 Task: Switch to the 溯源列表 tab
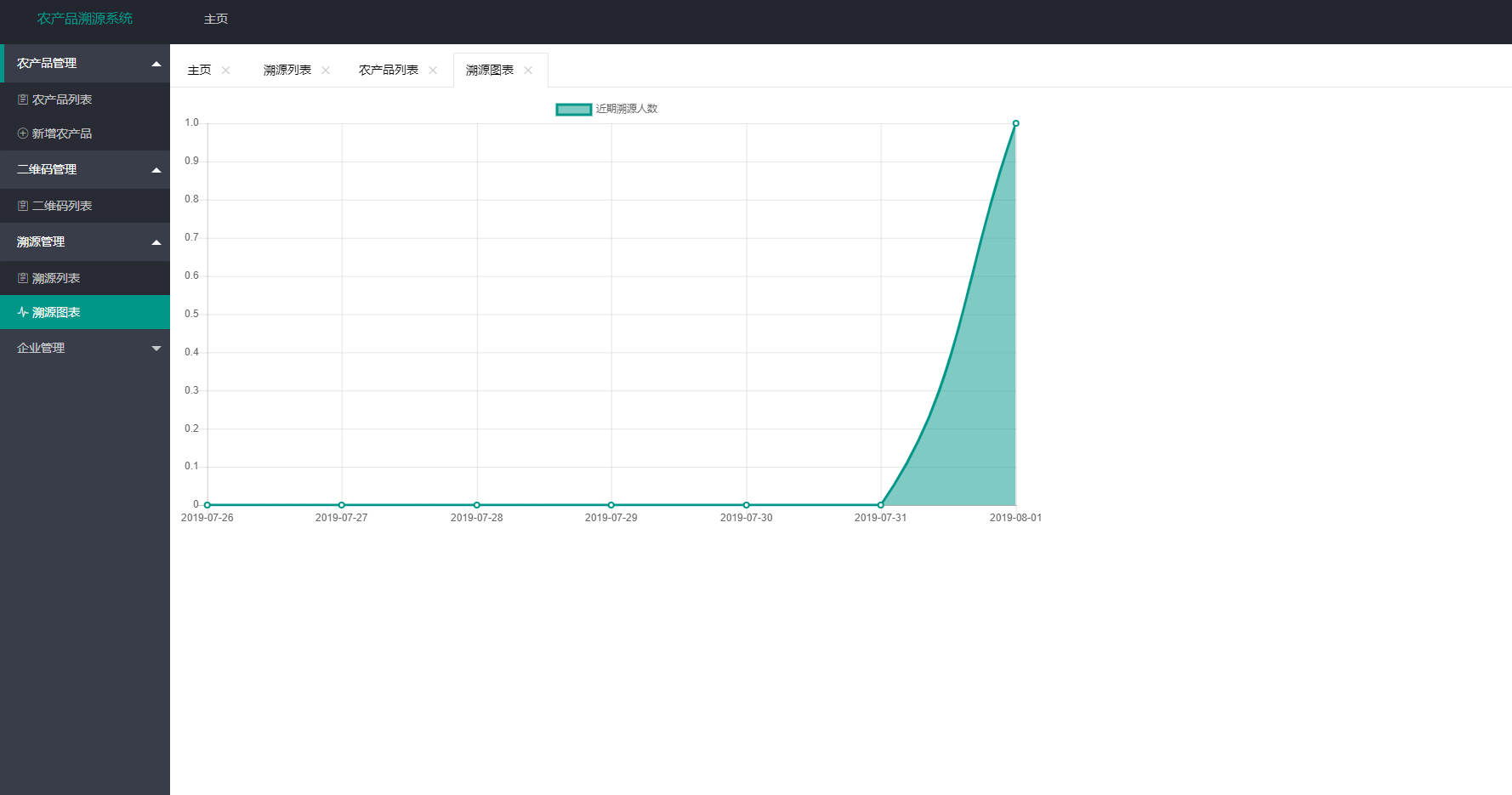pos(287,71)
